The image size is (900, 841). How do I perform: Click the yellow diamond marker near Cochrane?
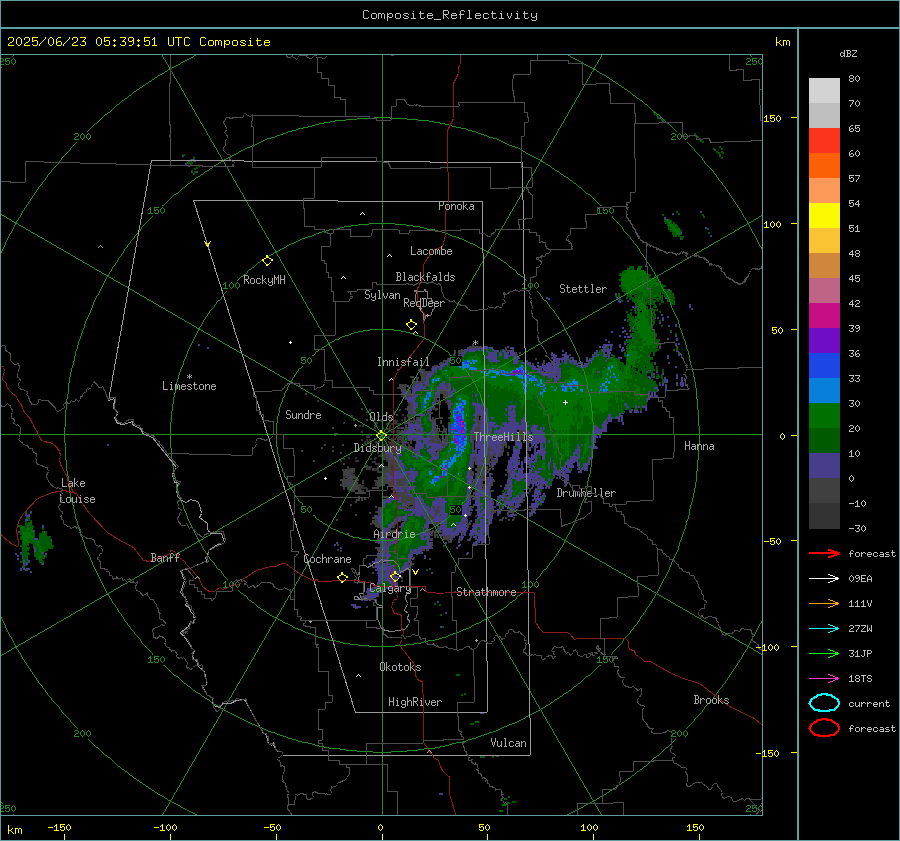pyautogui.click(x=343, y=578)
